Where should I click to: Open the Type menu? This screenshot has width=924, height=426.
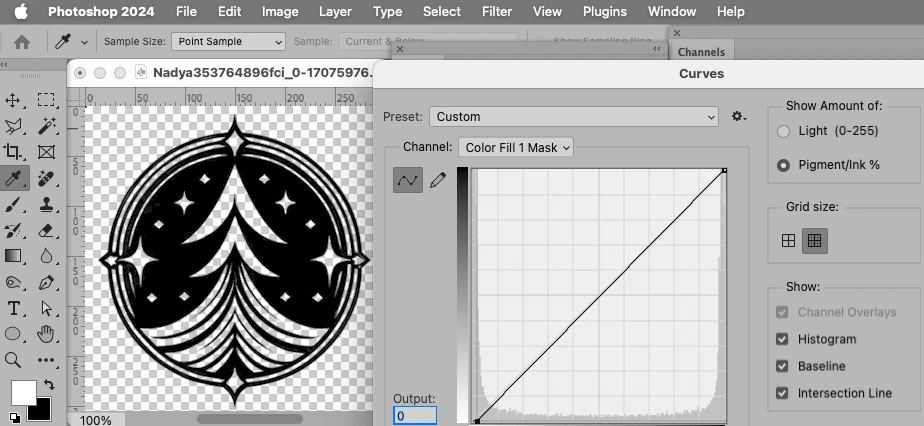click(387, 11)
